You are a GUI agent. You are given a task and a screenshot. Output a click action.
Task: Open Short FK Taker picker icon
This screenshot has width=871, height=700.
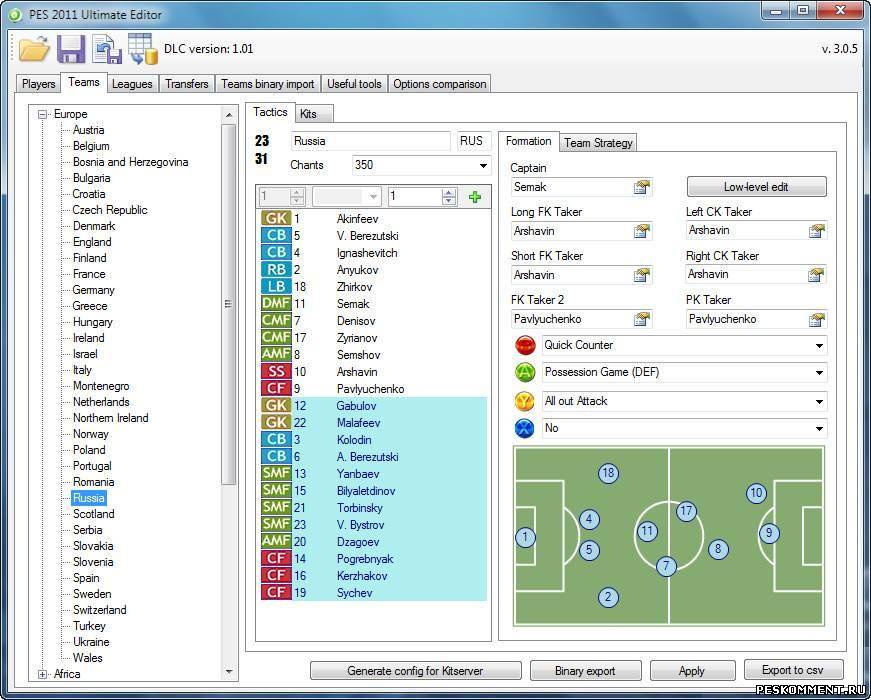pyautogui.click(x=642, y=275)
